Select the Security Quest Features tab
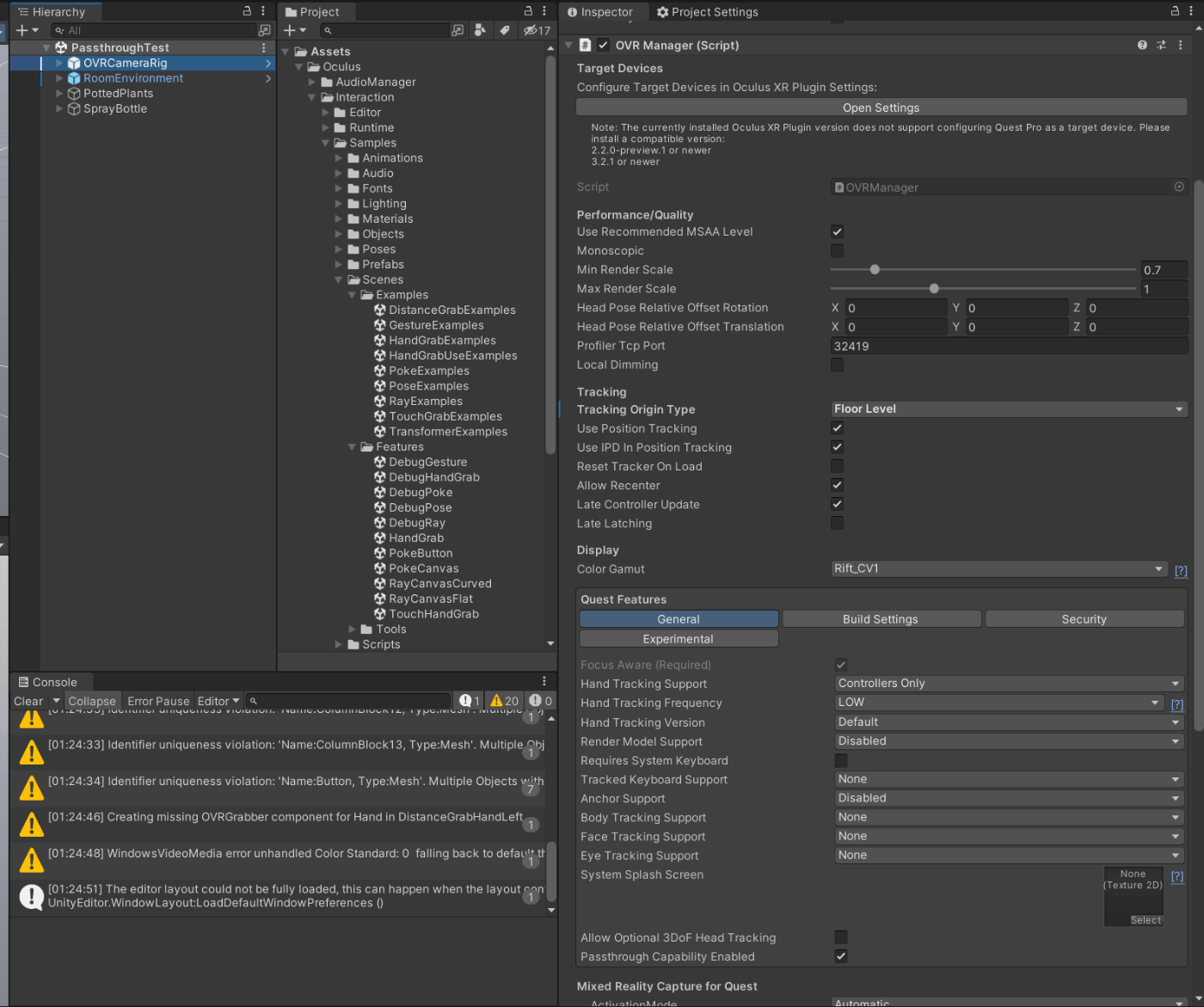 click(x=1084, y=619)
